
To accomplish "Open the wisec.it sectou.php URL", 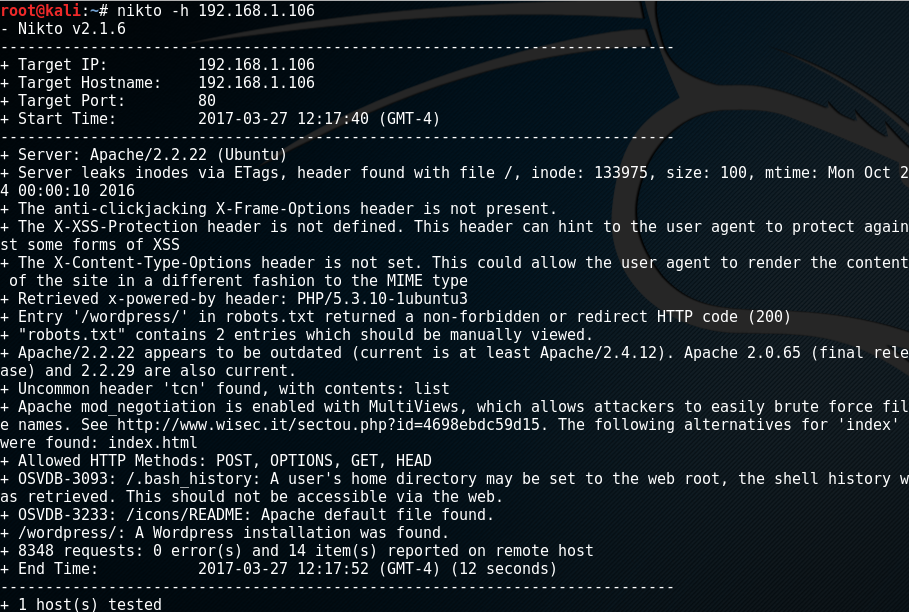I will click(328, 425).
